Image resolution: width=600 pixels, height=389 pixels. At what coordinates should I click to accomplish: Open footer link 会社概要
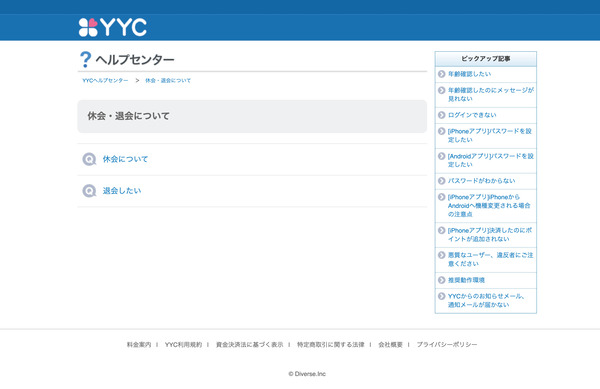pyautogui.click(x=390, y=345)
